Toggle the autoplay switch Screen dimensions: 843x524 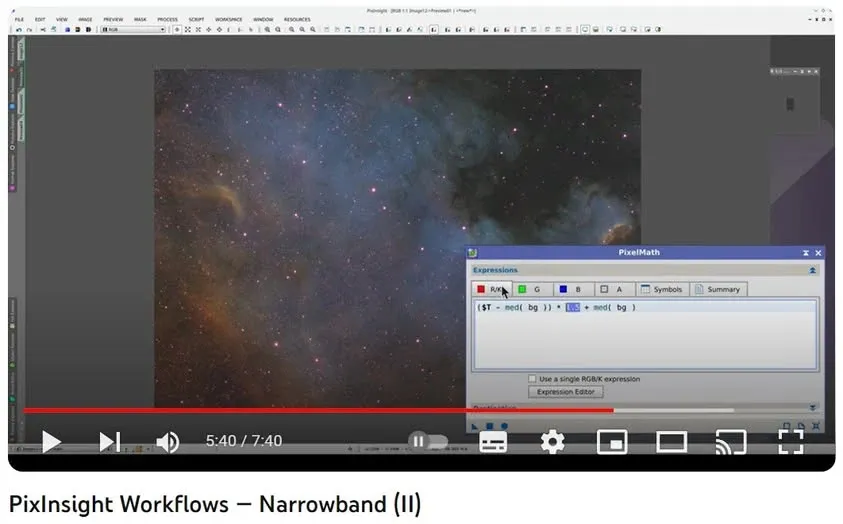[428, 442]
